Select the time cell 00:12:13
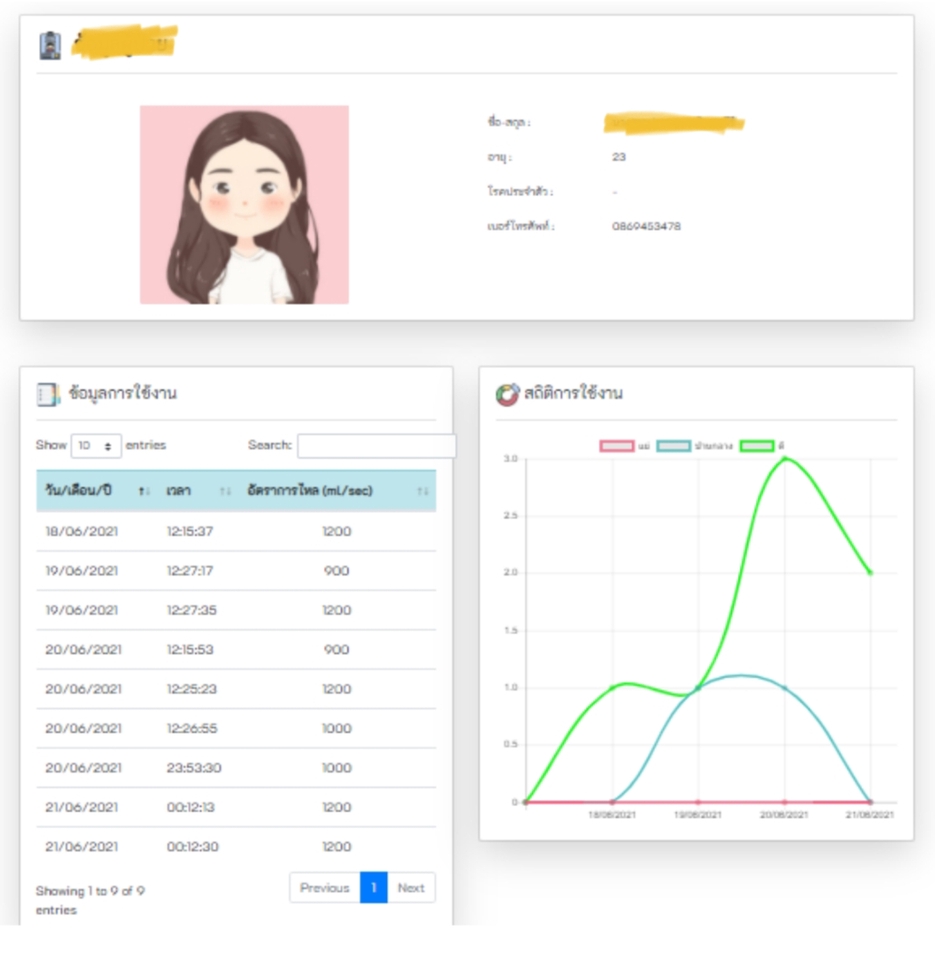The height and width of the screenshot is (960, 935). (190, 807)
